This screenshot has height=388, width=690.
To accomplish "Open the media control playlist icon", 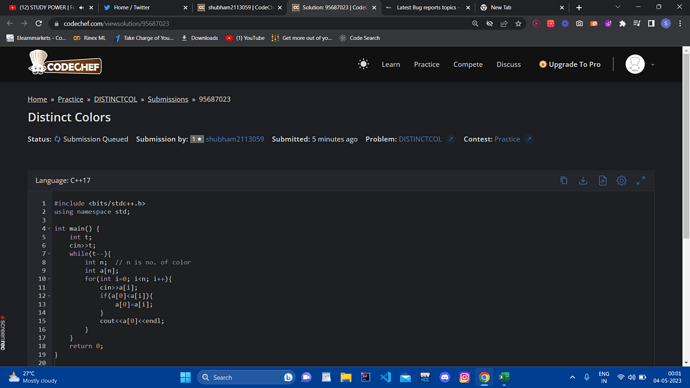I will (x=637, y=23).
